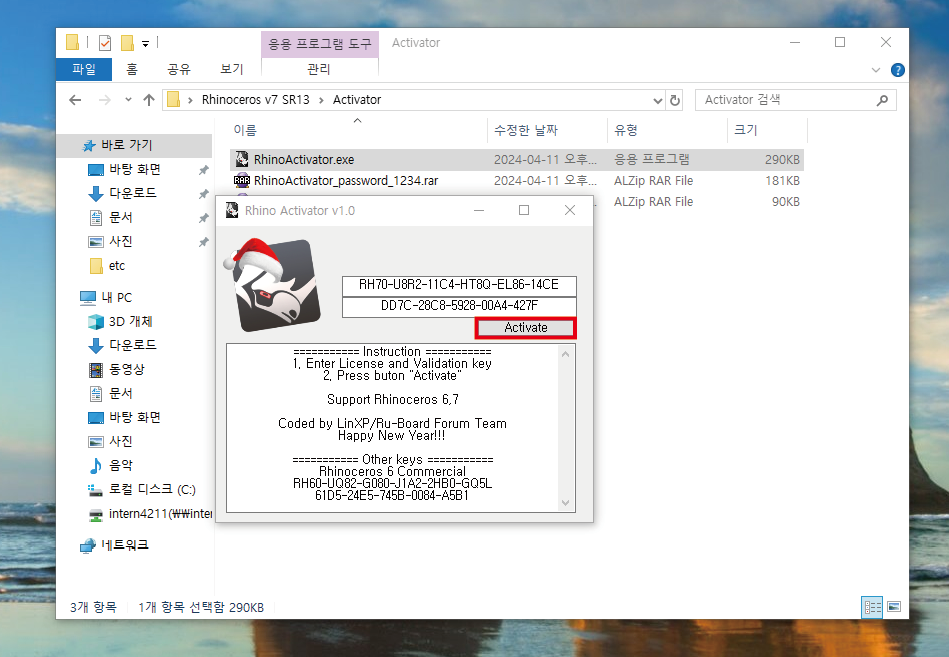This screenshot has height=657, width=949.
Task: Click the instruction box scrollbar up arrow
Action: (565, 354)
